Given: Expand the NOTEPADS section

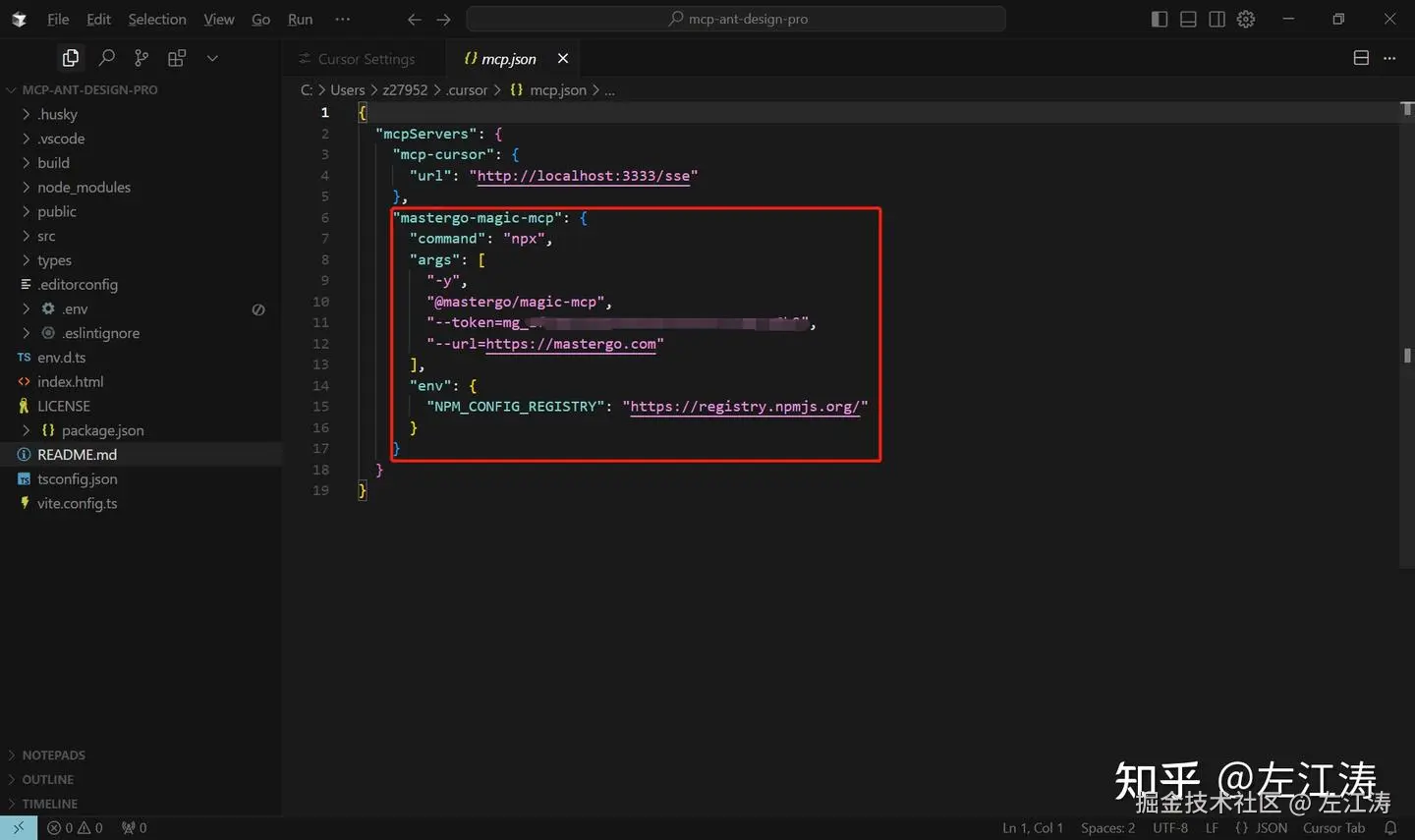Looking at the screenshot, I should tap(141, 756).
